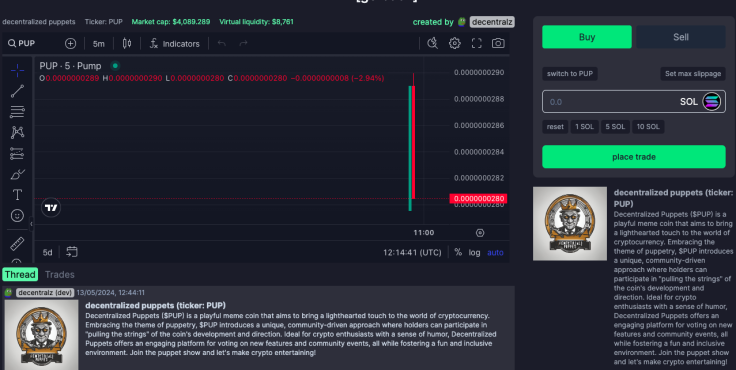Open timezone menu at 12:14:41 (UTC)

412,253
